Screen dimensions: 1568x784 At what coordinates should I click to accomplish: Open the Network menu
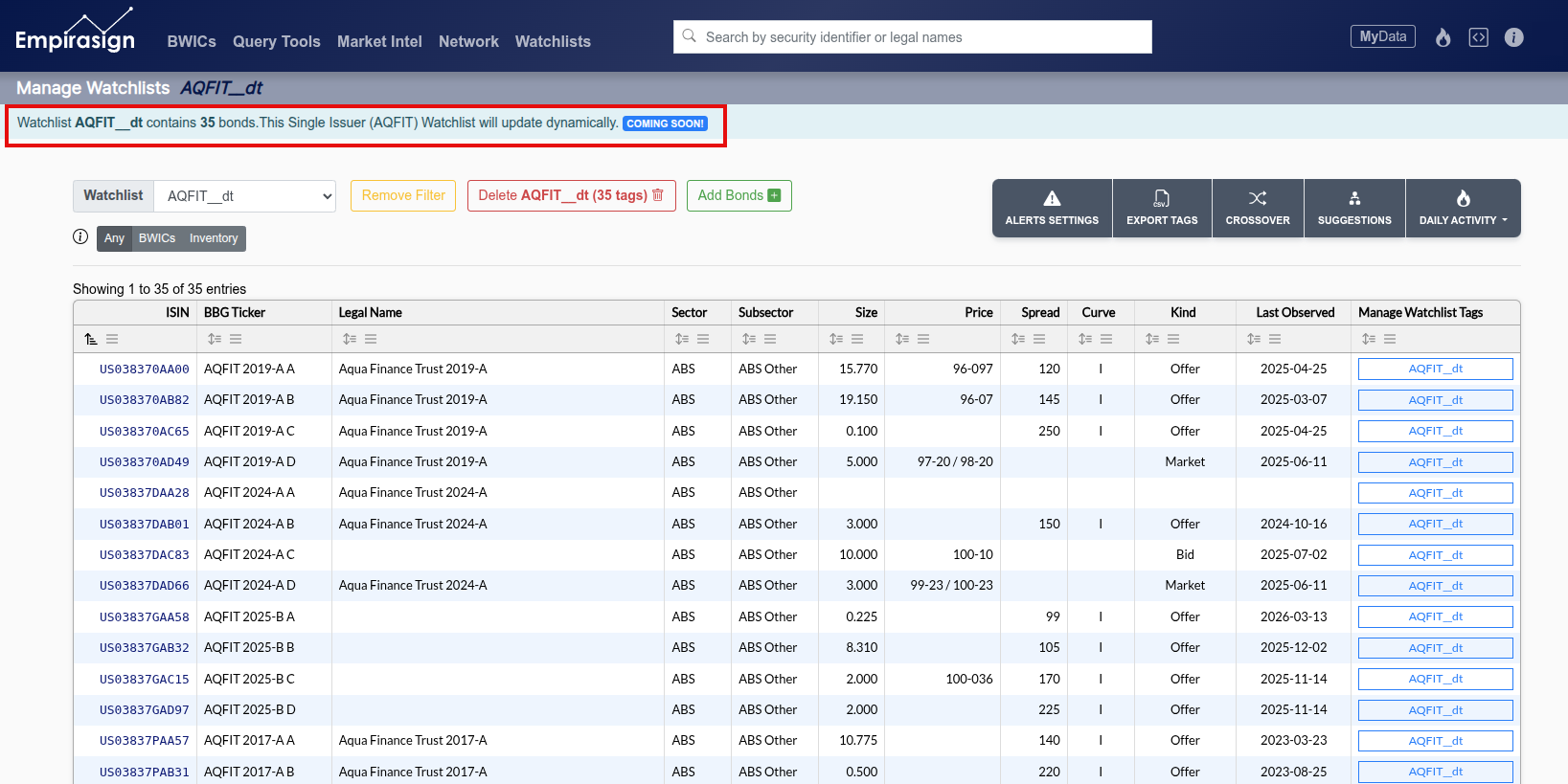pos(468,41)
